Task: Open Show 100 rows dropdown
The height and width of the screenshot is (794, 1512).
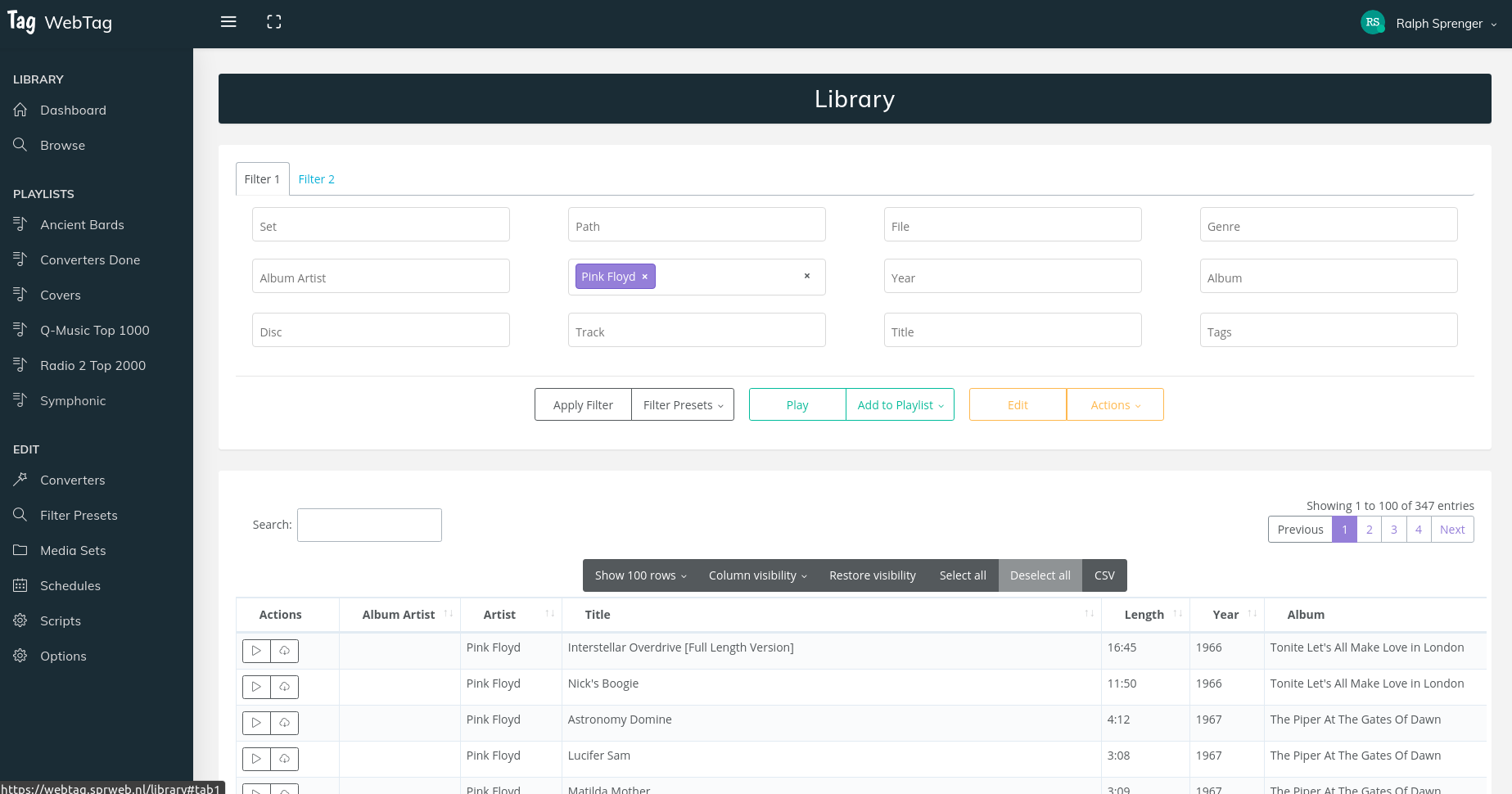Action: click(x=640, y=575)
